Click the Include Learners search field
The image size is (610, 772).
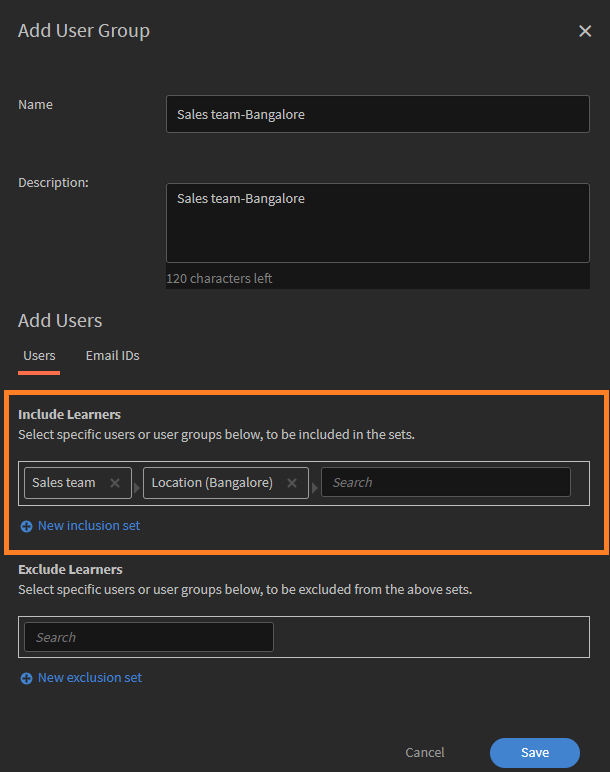446,482
